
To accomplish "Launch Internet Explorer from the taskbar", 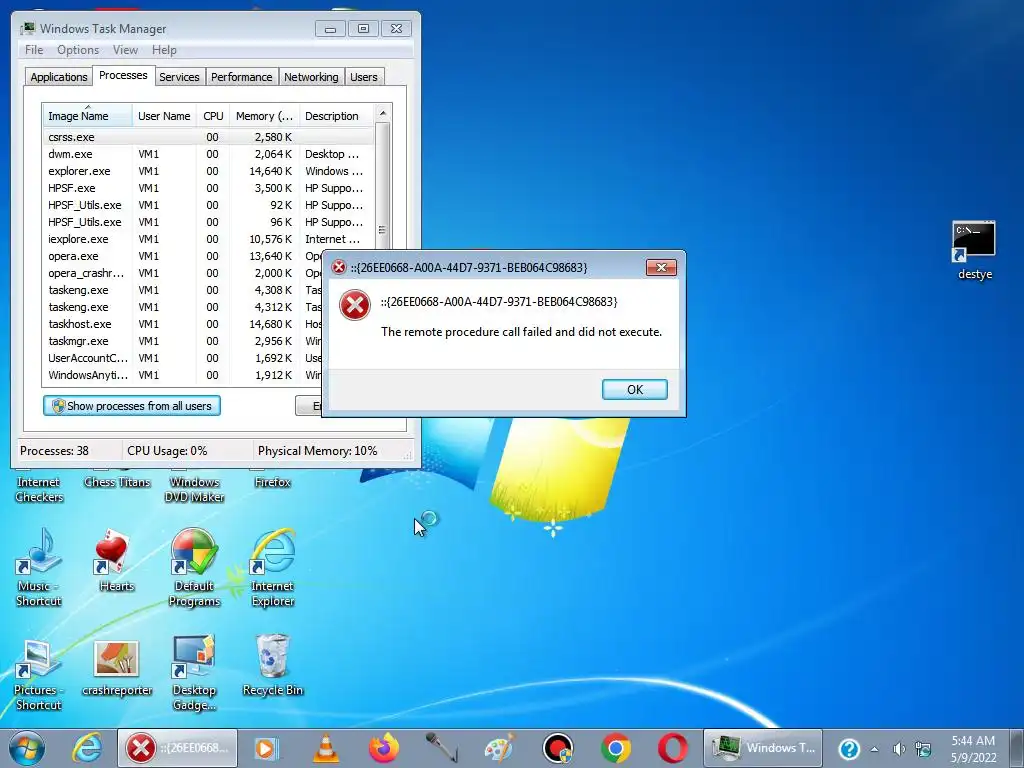I will 87,748.
